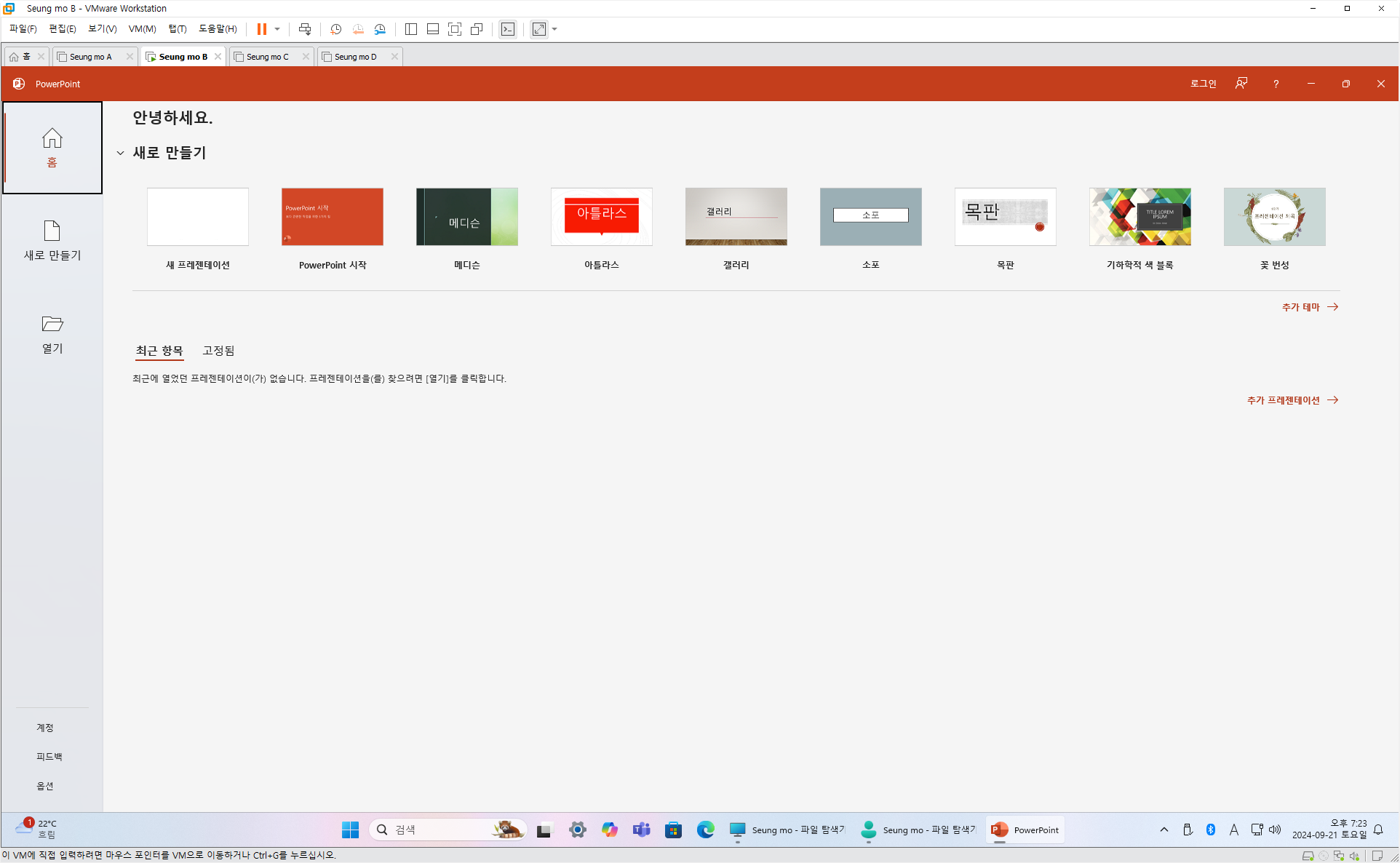
Task: Expand the system tray hidden icons chevron
Action: tap(1164, 830)
